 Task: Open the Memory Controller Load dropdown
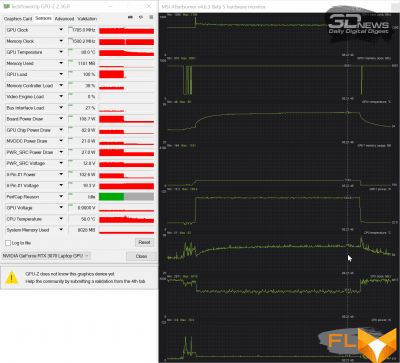[x=61, y=86]
